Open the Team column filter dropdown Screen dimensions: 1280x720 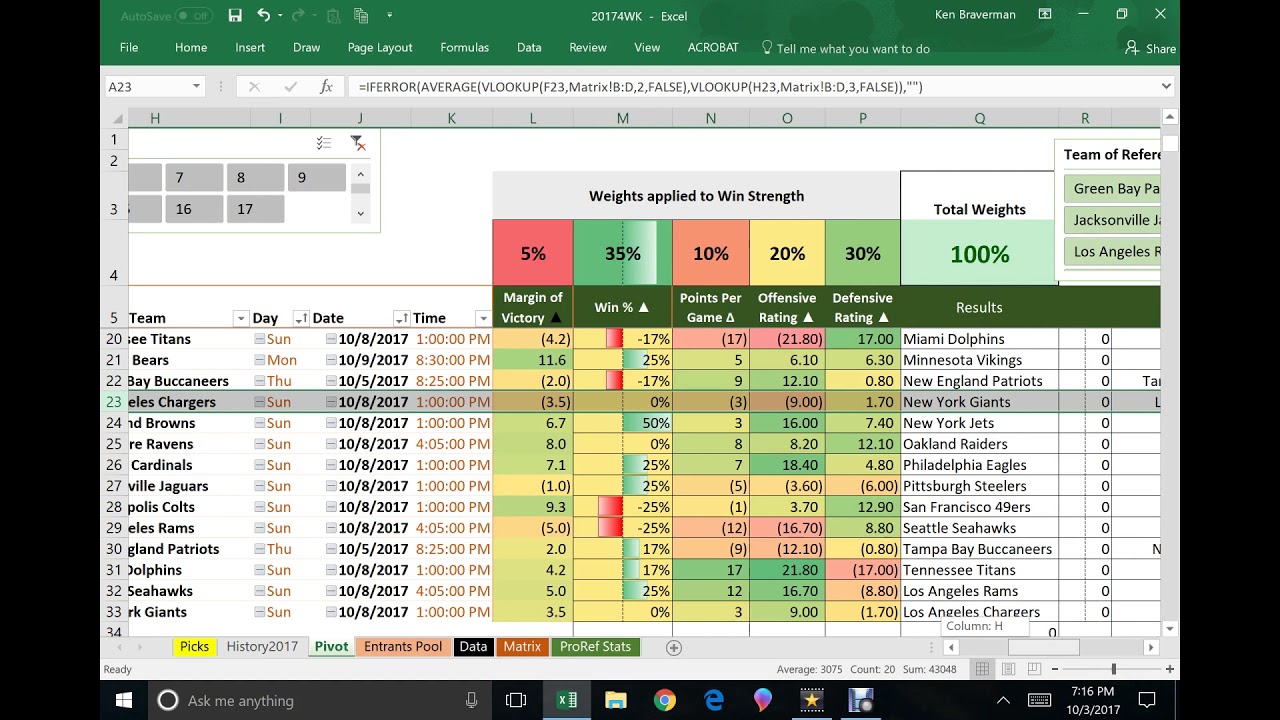240,318
